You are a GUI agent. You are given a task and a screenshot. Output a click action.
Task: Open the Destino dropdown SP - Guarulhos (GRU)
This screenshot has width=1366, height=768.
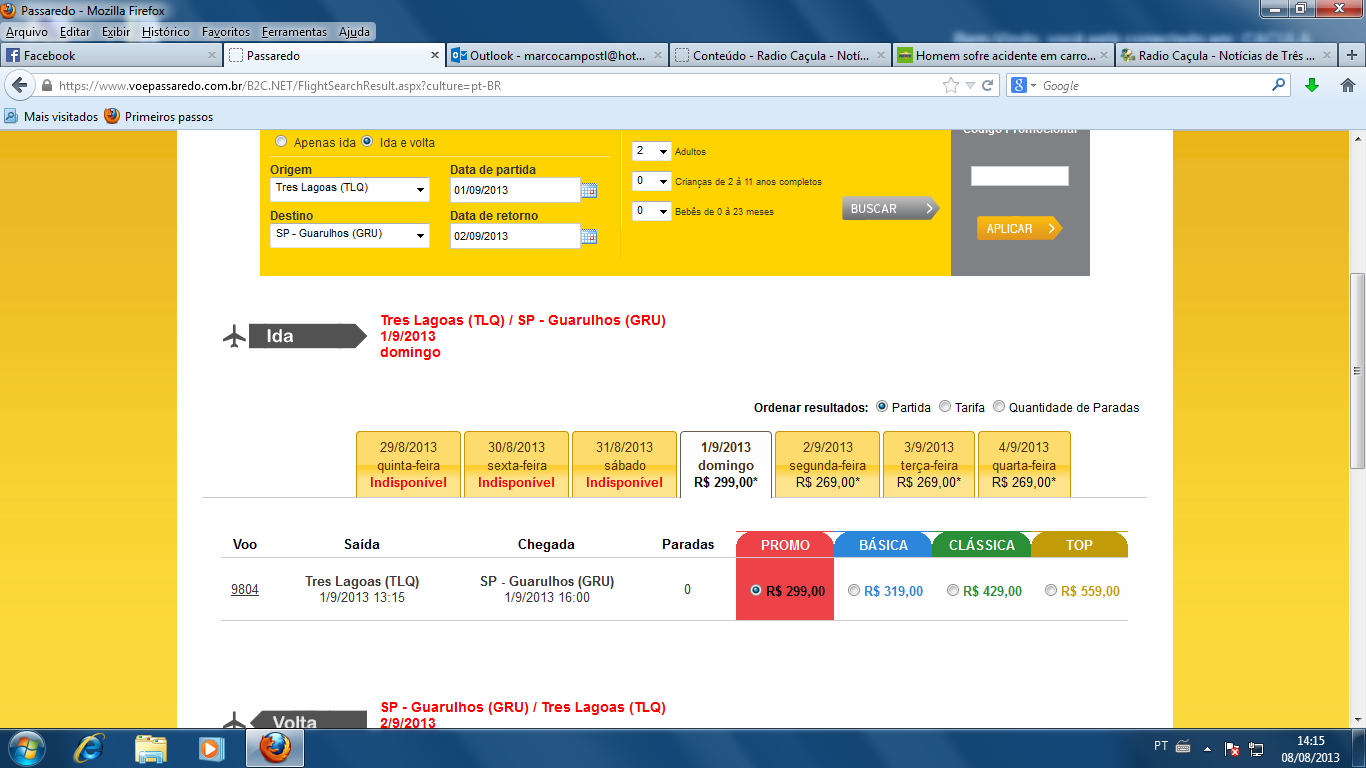[350, 235]
